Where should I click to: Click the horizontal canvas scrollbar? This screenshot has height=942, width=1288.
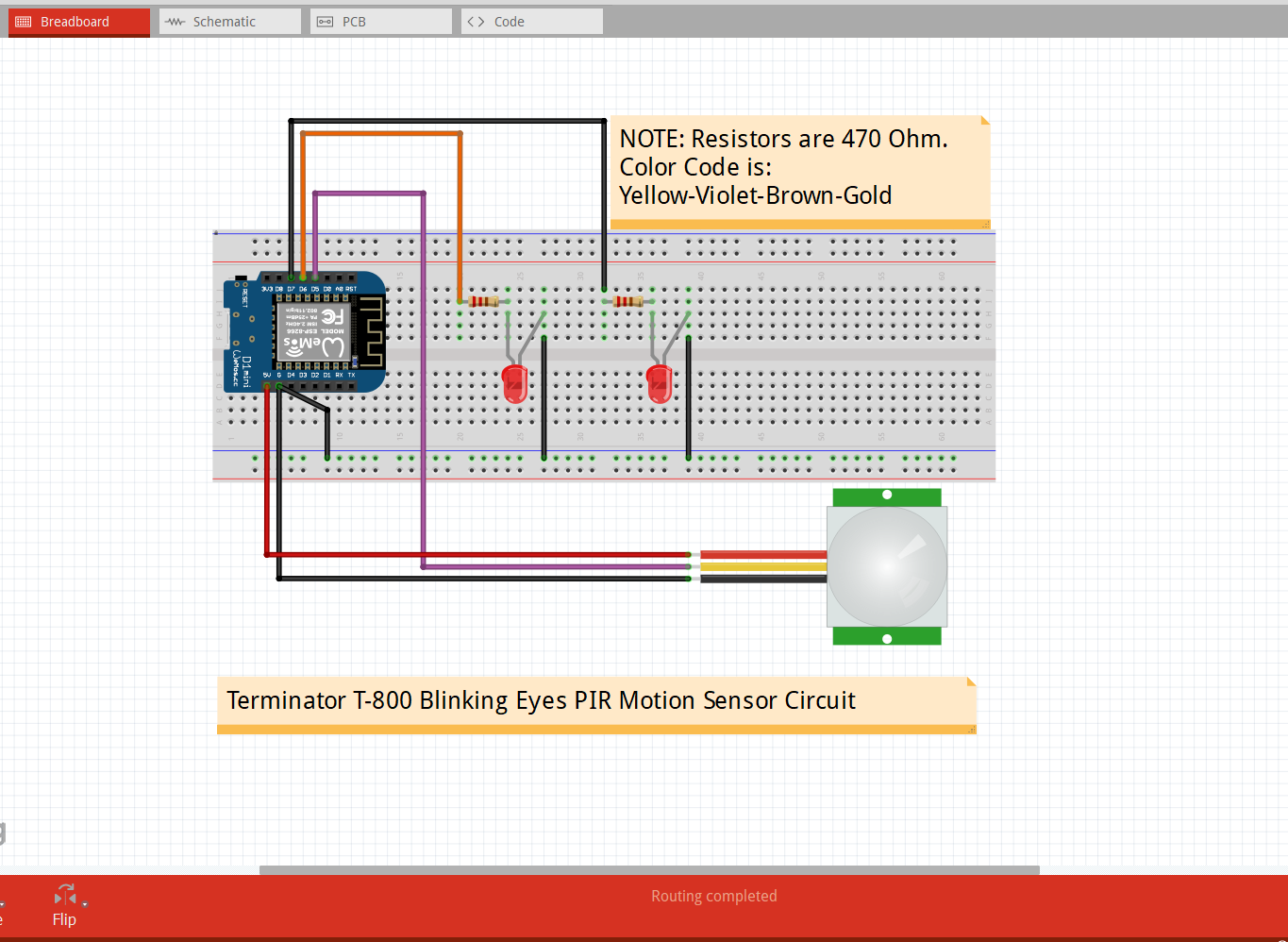click(649, 870)
